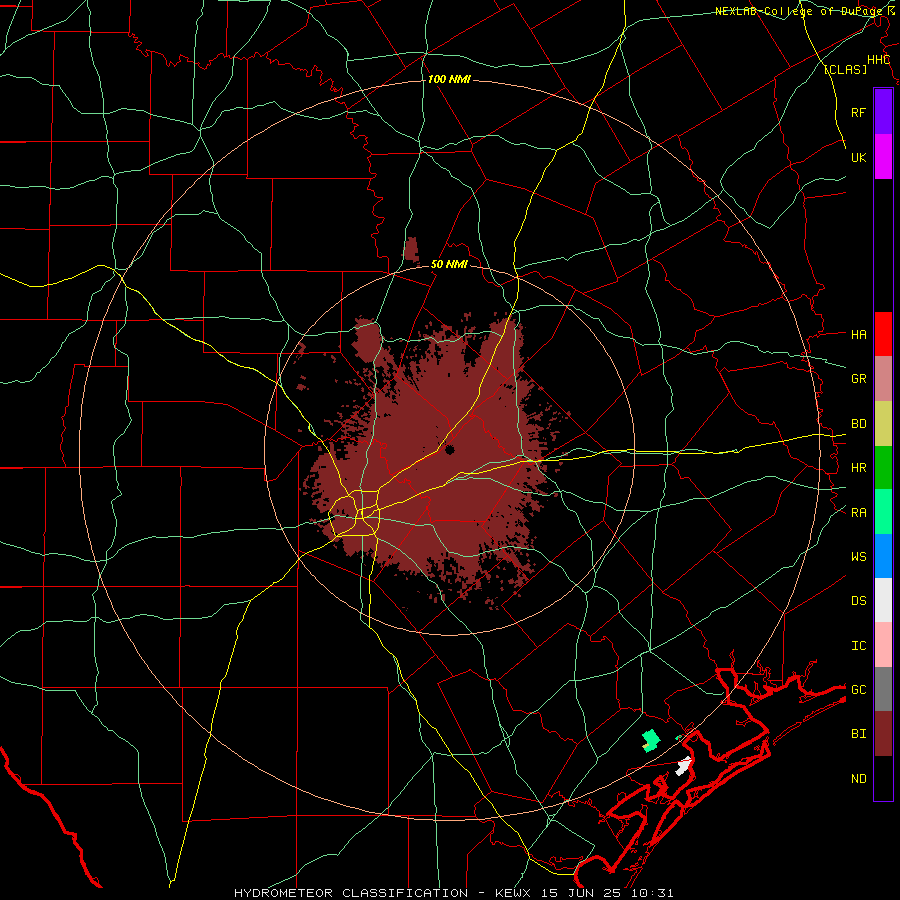Click the "RF" legend label
Image resolution: width=900 pixels, height=900 pixels.
pyautogui.click(x=858, y=112)
